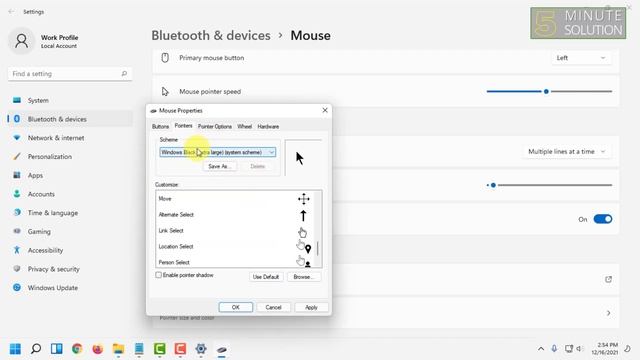640x360 pixels.
Task: Click the Work Profile avatar
Action: [22, 41]
